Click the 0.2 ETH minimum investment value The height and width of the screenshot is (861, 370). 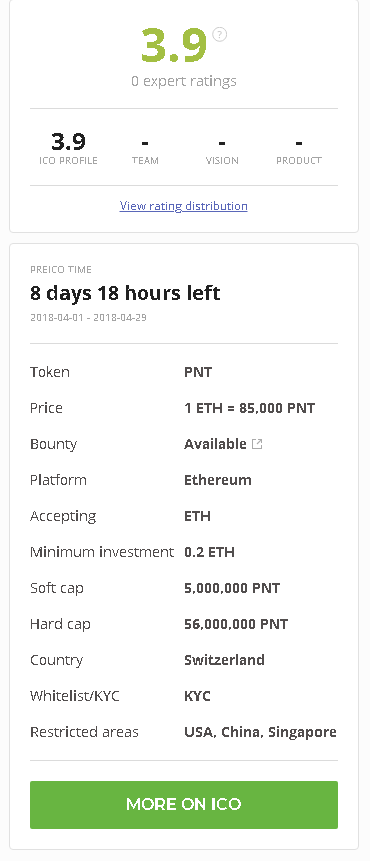point(209,552)
